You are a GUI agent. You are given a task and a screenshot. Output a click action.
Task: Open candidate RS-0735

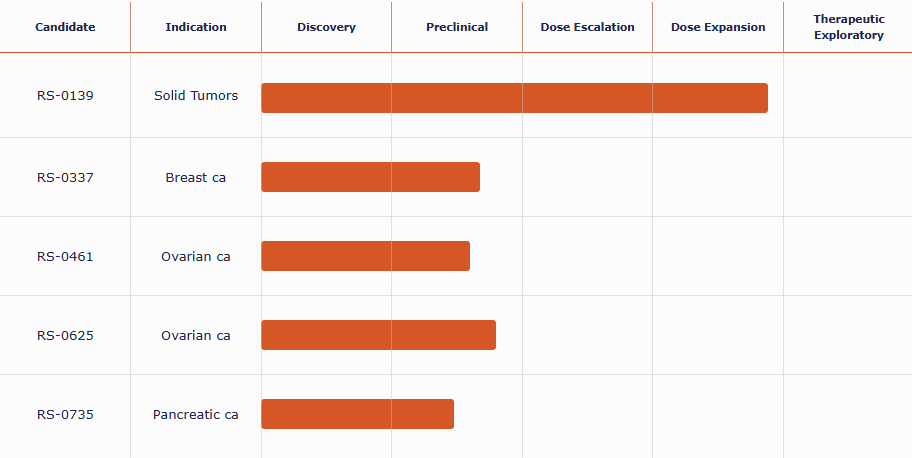click(x=65, y=415)
